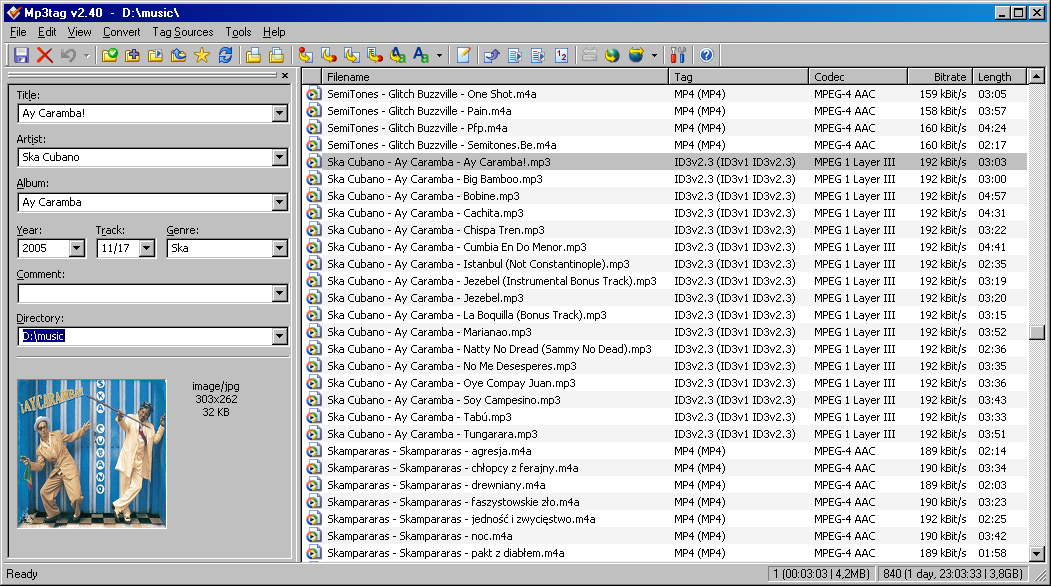
Task: Open the Undo history dropdown arrow
Action: point(86,56)
